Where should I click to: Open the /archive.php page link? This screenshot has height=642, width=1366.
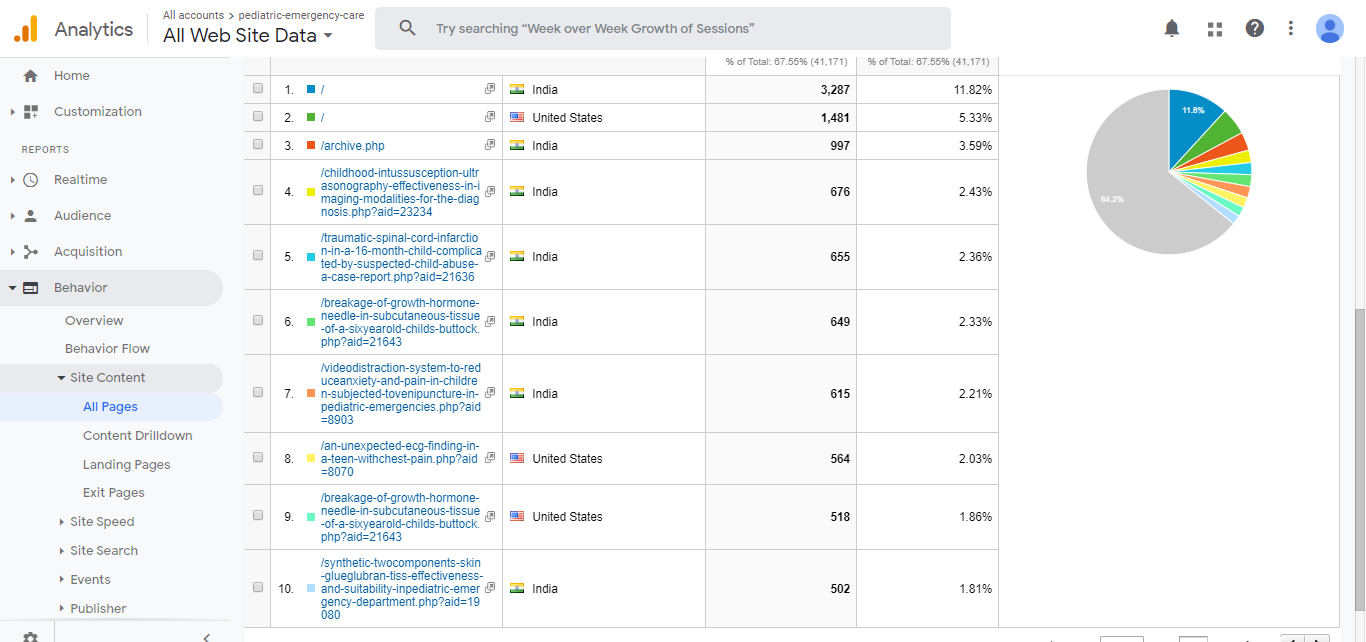point(352,146)
